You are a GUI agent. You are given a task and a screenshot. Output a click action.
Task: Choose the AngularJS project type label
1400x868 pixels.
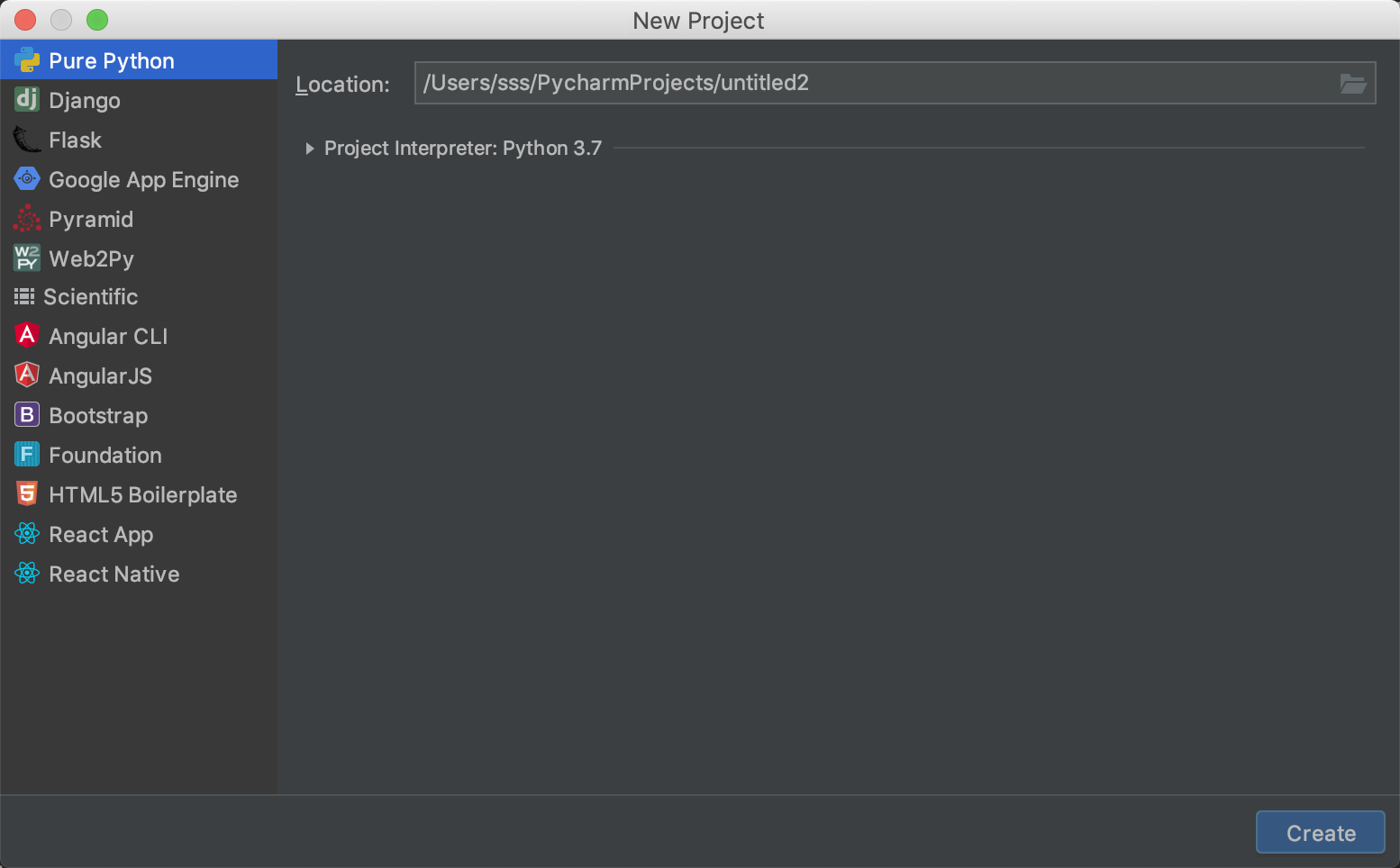tap(100, 376)
